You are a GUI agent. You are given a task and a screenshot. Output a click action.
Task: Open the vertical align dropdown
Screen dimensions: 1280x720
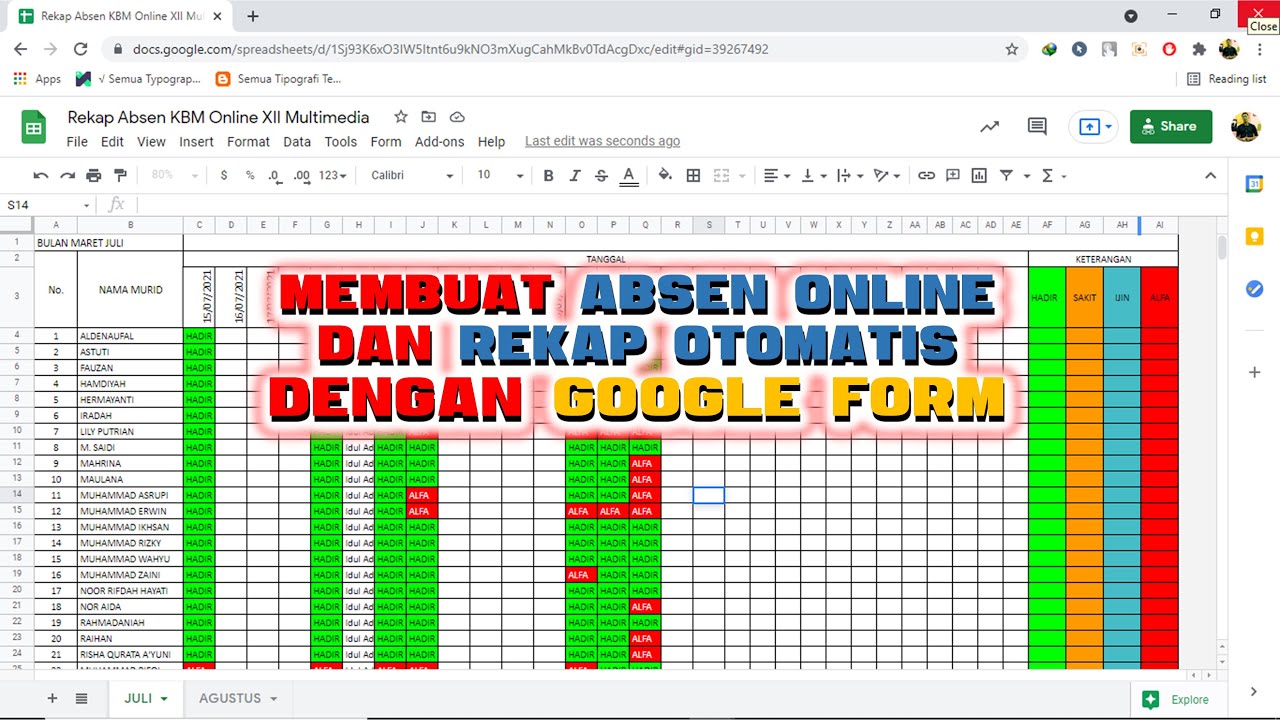(x=814, y=175)
